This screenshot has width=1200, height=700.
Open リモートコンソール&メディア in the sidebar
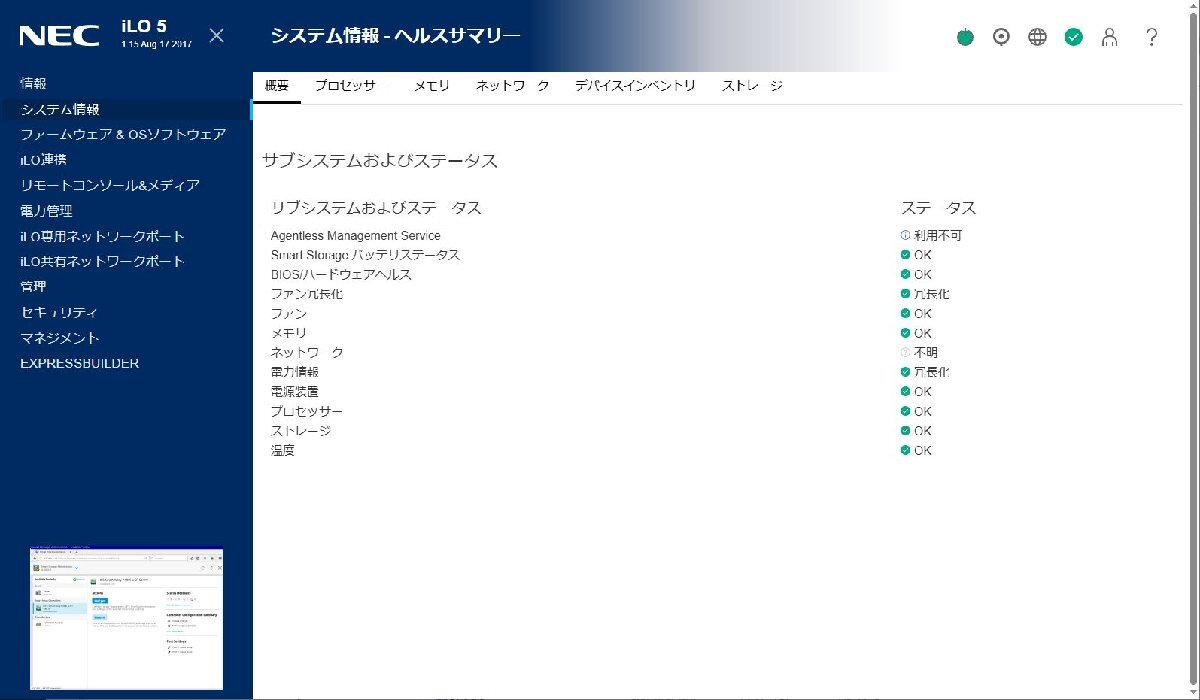[110, 185]
